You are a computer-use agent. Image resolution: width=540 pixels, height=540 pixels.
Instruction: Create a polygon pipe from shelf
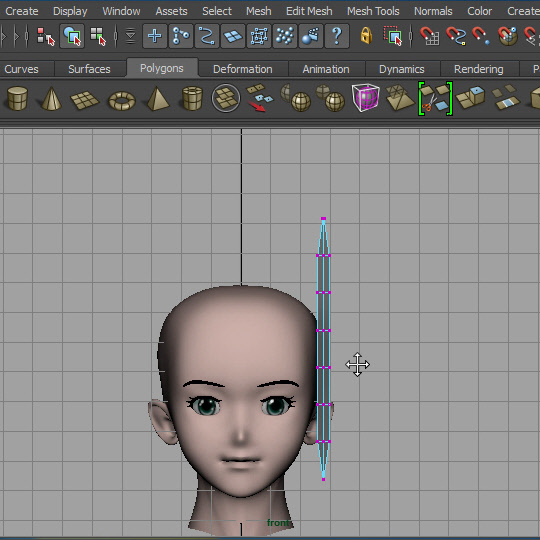192,98
